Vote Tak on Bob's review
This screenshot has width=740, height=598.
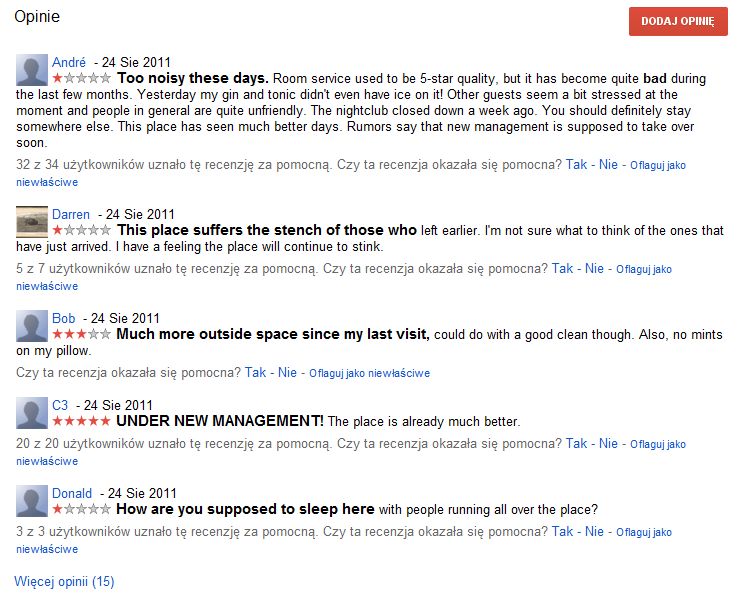point(255,372)
